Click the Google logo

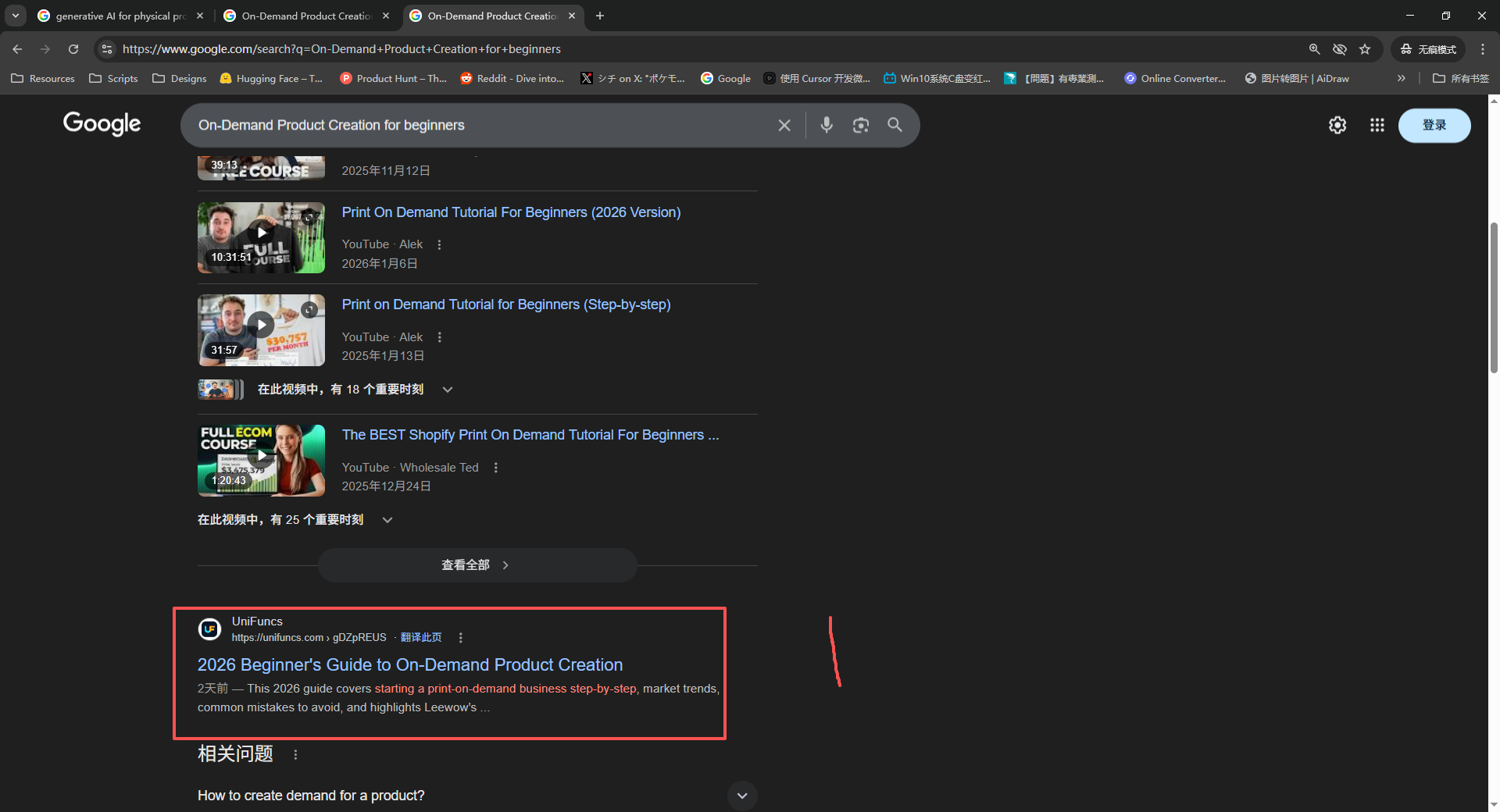102,124
